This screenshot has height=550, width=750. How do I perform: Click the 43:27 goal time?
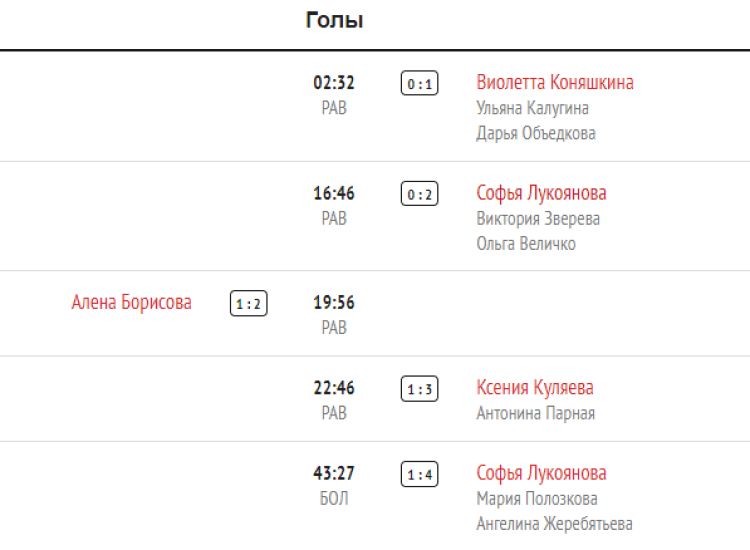[334, 473]
